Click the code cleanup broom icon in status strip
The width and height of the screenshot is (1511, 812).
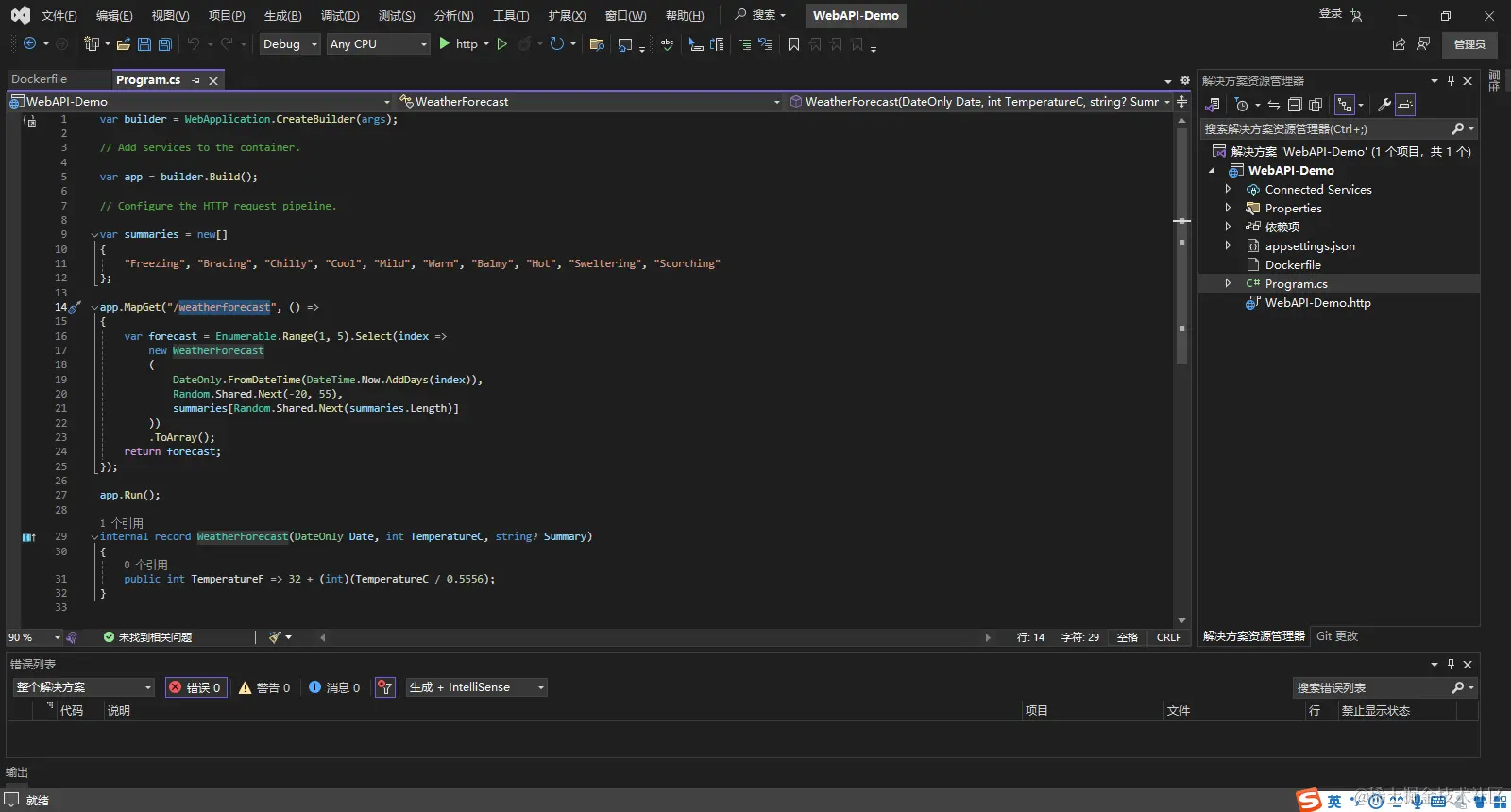tap(275, 637)
